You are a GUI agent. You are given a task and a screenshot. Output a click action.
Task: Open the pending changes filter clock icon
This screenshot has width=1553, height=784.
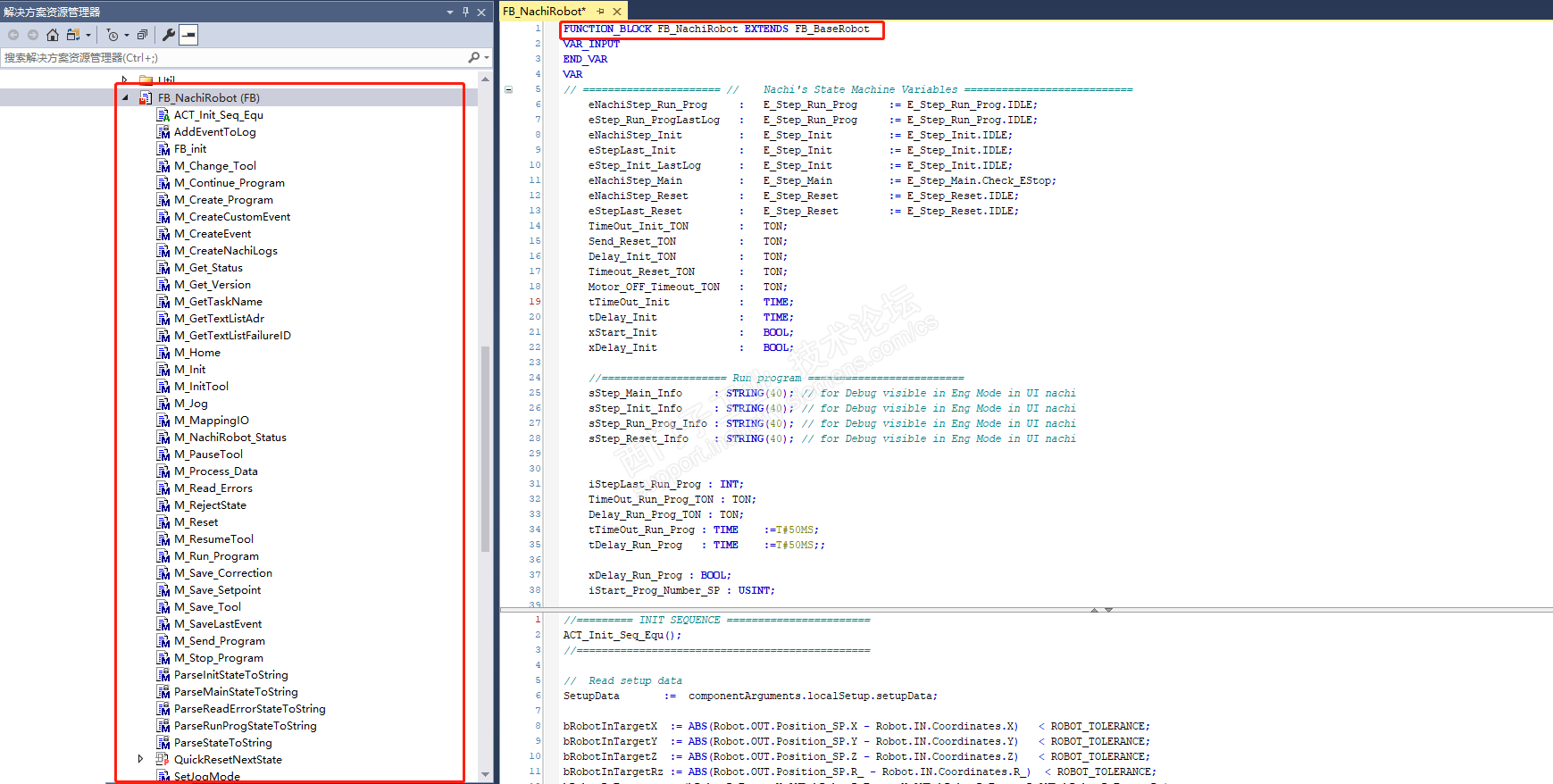113,35
